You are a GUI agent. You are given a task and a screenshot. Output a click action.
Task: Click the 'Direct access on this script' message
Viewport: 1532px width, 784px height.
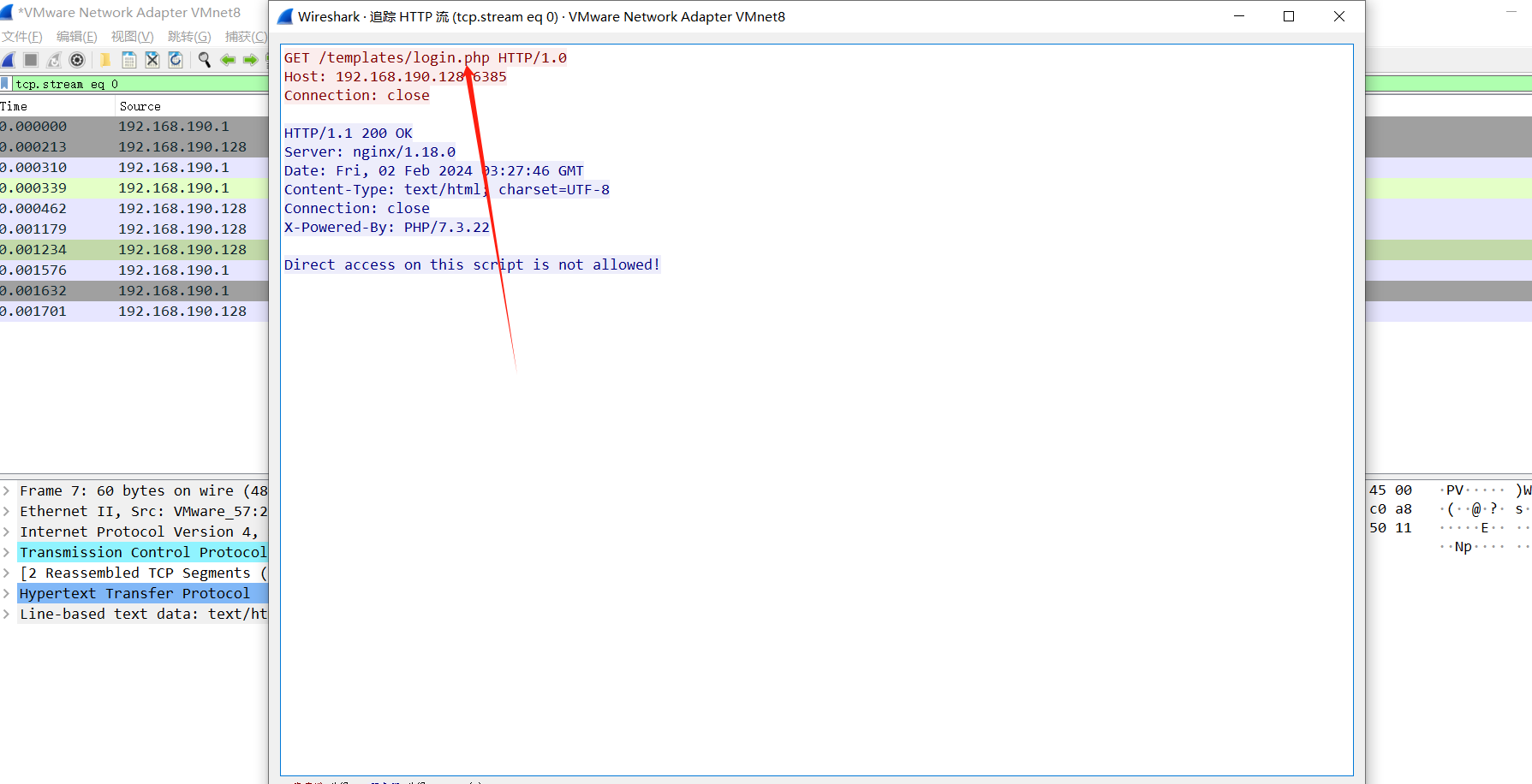pyautogui.click(x=472, y=264)
